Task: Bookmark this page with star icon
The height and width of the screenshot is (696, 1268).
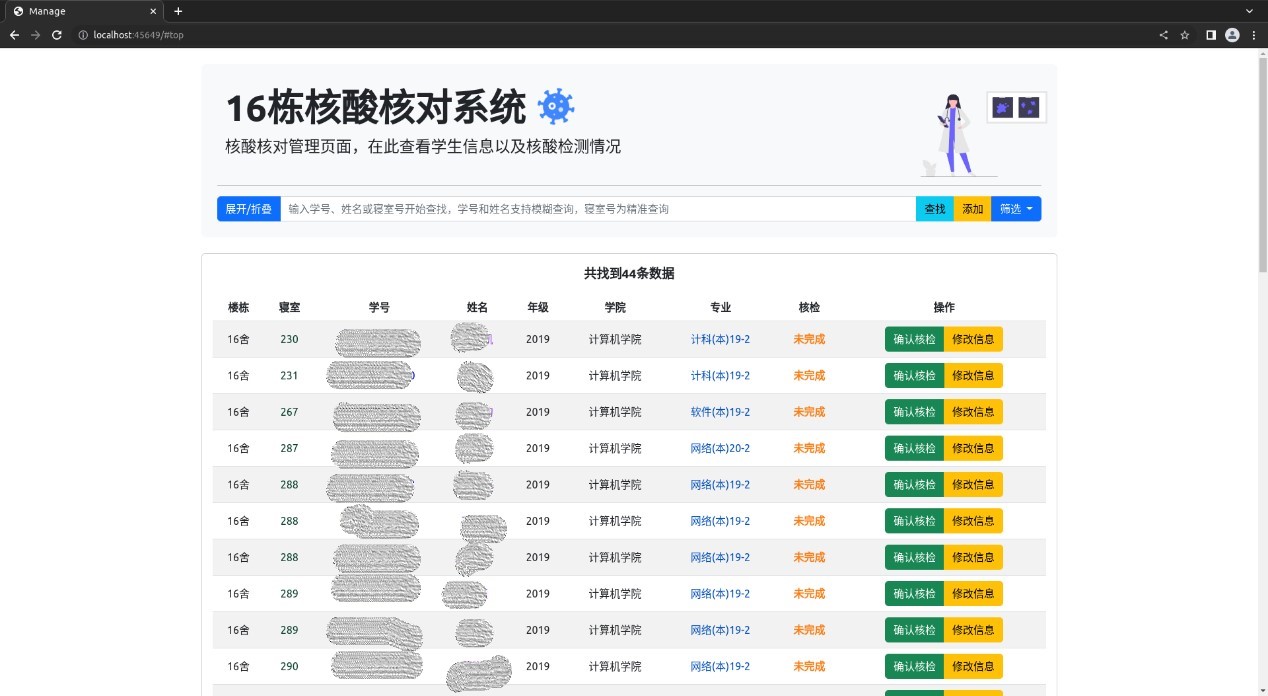Action: tap(1185, 35)
